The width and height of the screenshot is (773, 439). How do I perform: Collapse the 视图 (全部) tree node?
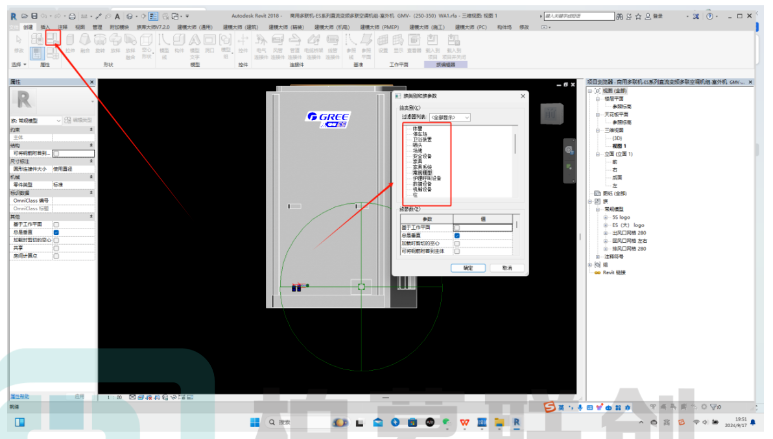point(590,91)
